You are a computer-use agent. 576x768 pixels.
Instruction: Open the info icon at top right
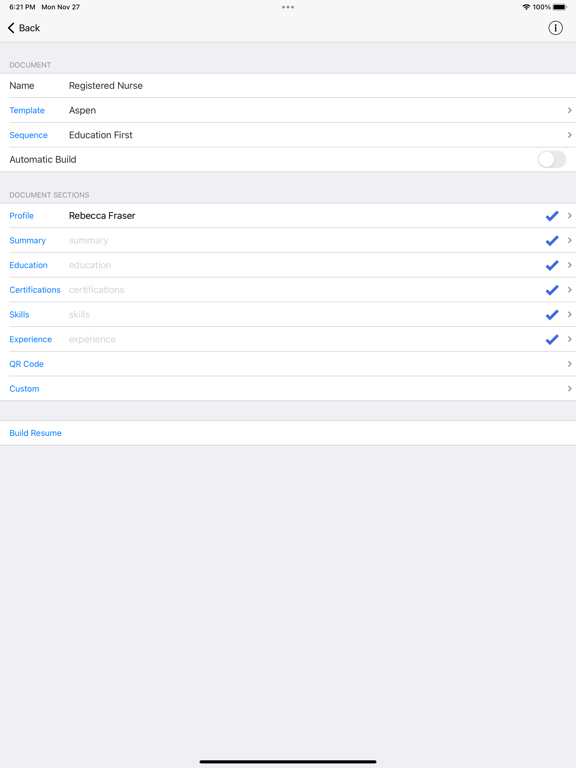coord(555,28)
